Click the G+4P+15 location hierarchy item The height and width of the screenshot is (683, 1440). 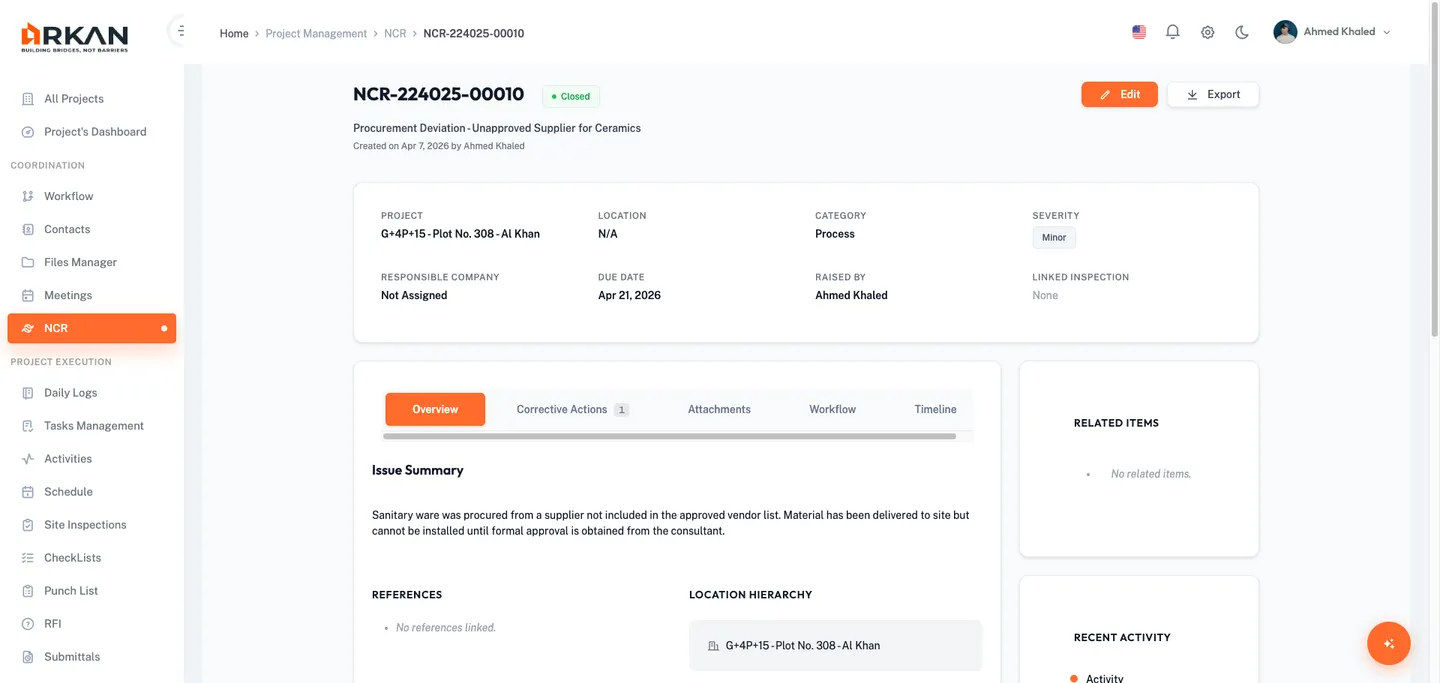(802, 646)
